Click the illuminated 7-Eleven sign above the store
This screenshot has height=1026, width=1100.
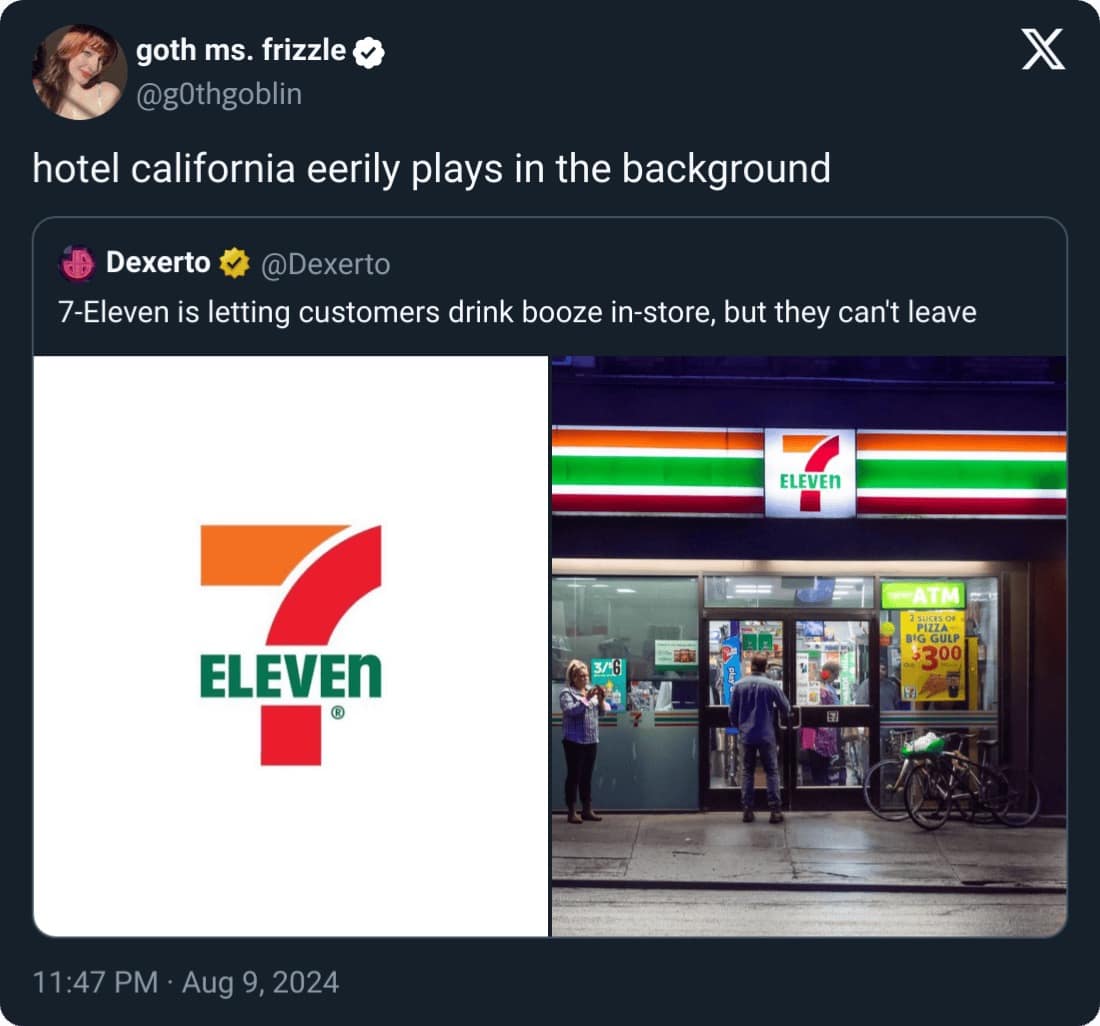tap(810, 472)
